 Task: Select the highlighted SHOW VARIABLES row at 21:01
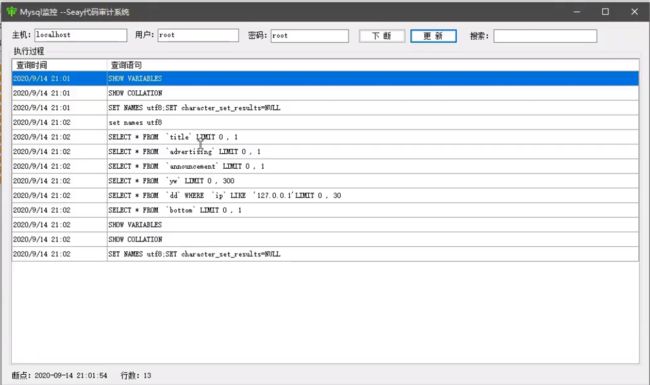[x=325, y=78]
